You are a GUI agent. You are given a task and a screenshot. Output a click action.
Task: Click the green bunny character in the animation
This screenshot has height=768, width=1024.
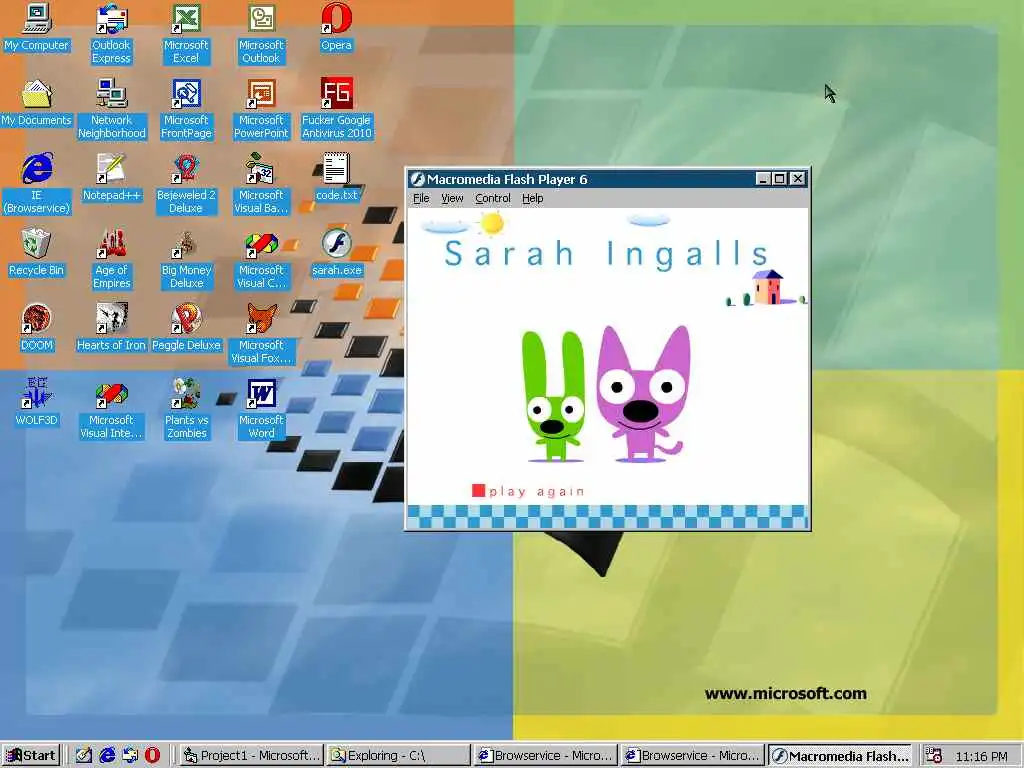[x=554, y=396]
